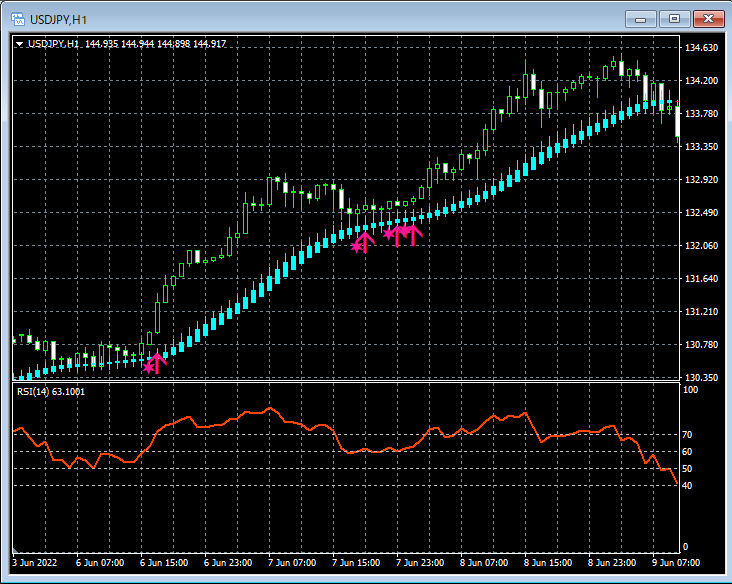
Task: Click the 132.060 price axis label
Action: click(701, 246)
